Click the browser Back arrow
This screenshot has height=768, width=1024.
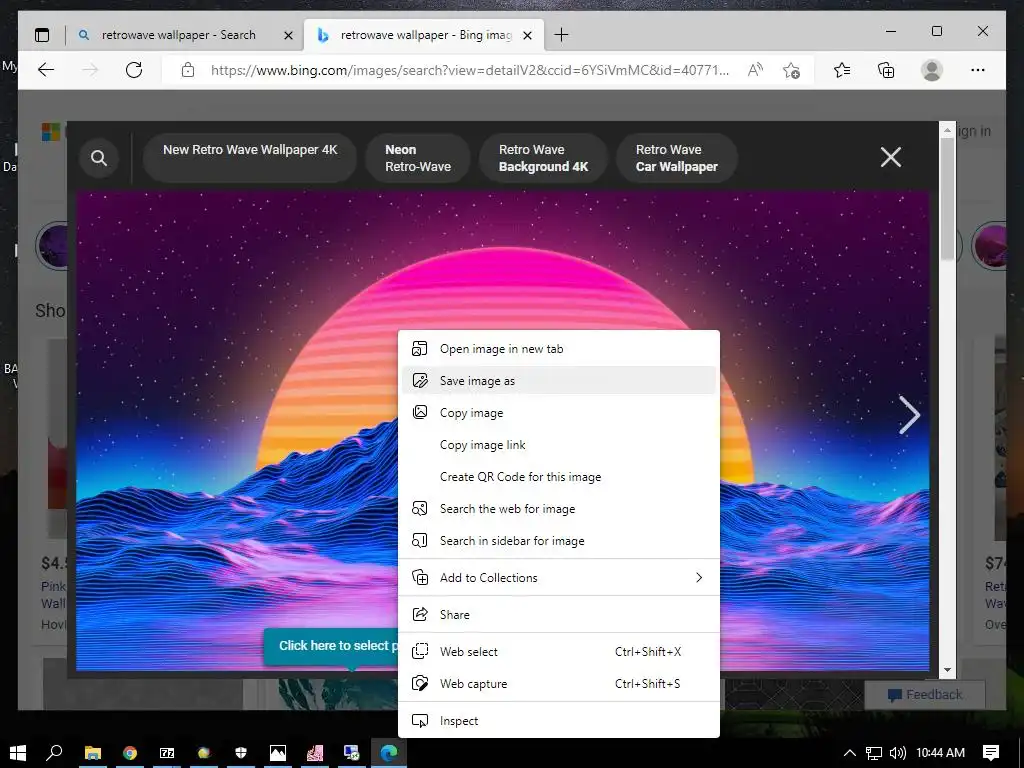click(46, 70)
